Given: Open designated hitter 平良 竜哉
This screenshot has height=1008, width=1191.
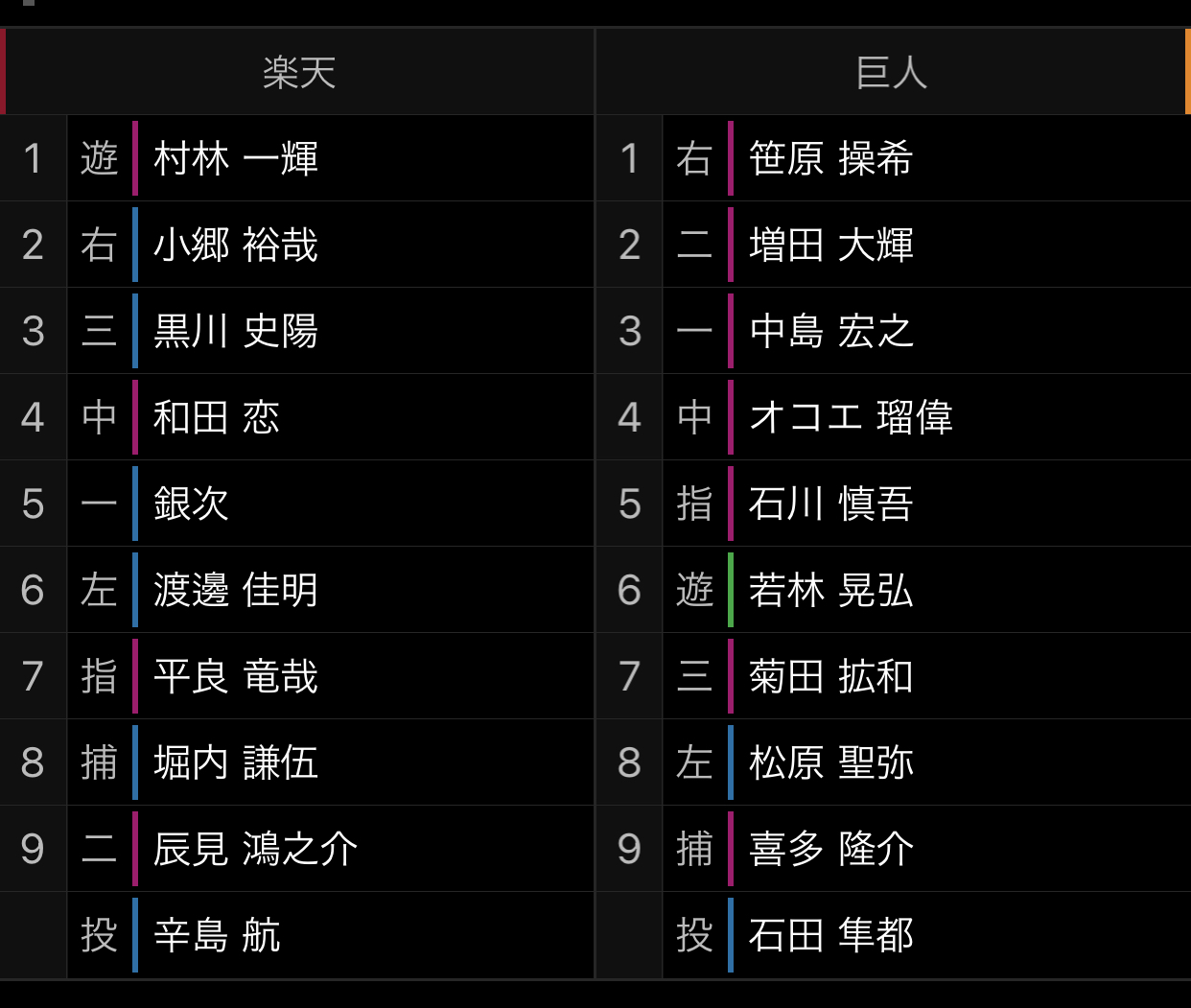Looking at the screenshot, I should (236, 676).
